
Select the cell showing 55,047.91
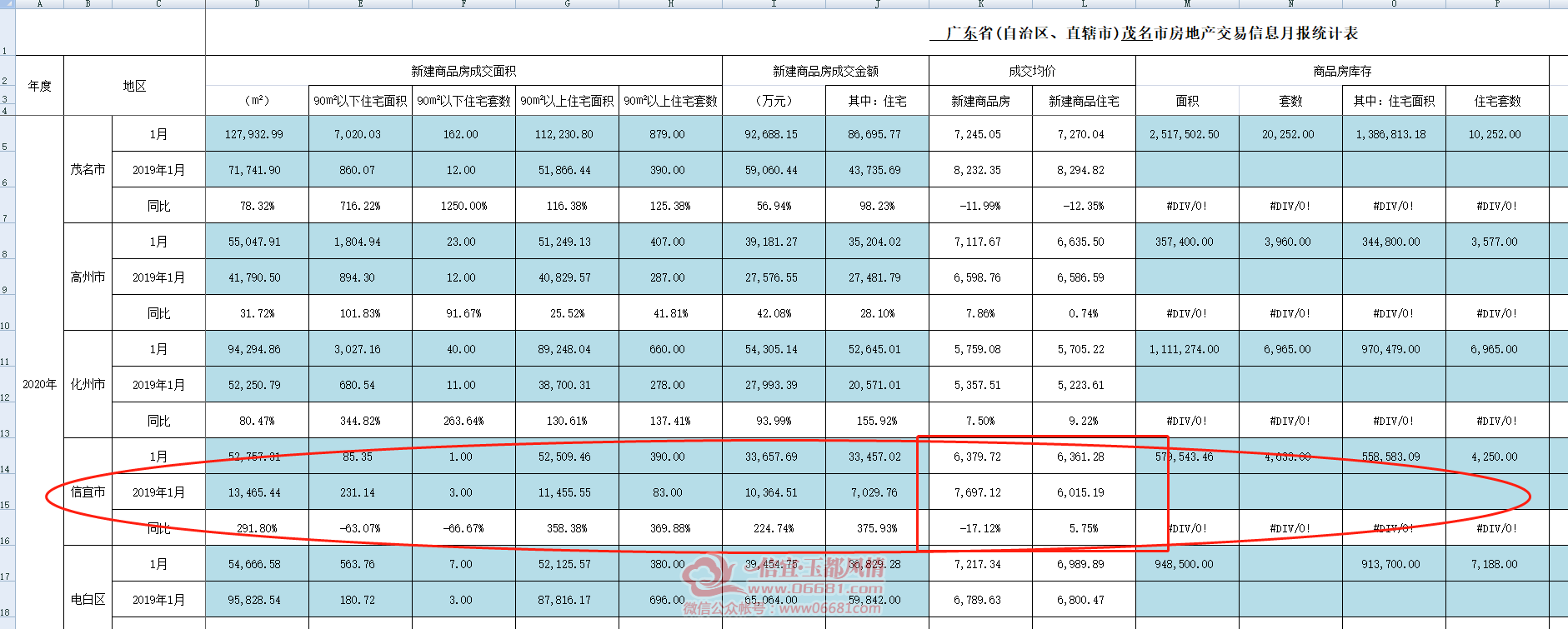pos(257,241)
